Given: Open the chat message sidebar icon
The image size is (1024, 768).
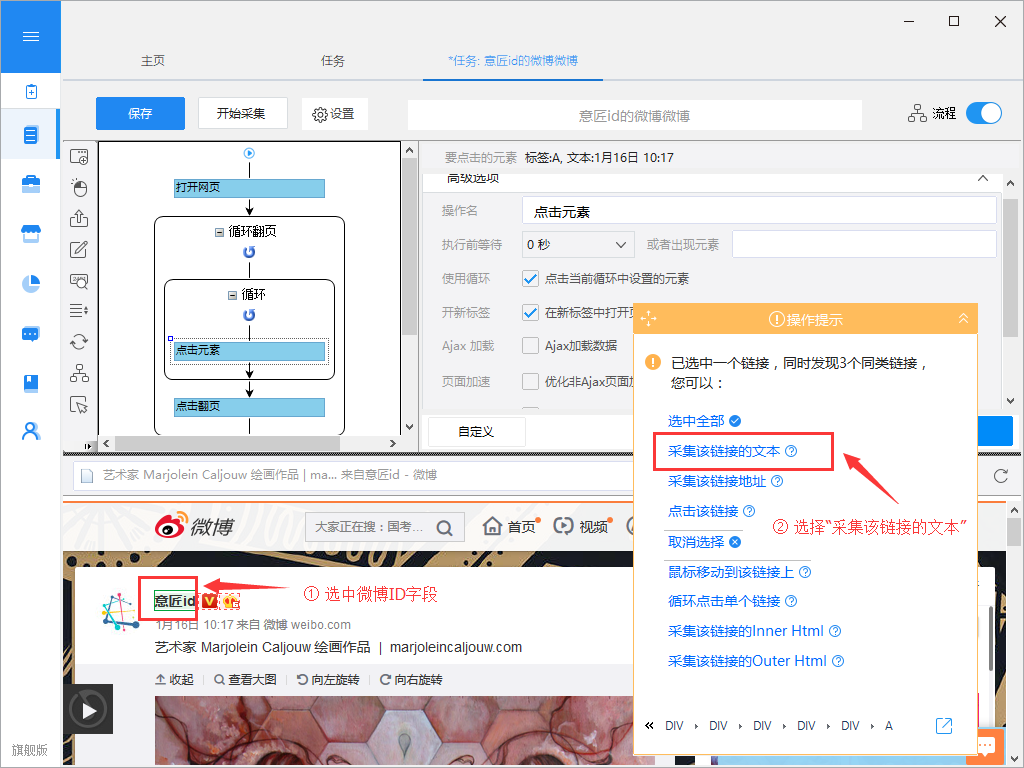Looking at the screenshot, I should (31, 334).
